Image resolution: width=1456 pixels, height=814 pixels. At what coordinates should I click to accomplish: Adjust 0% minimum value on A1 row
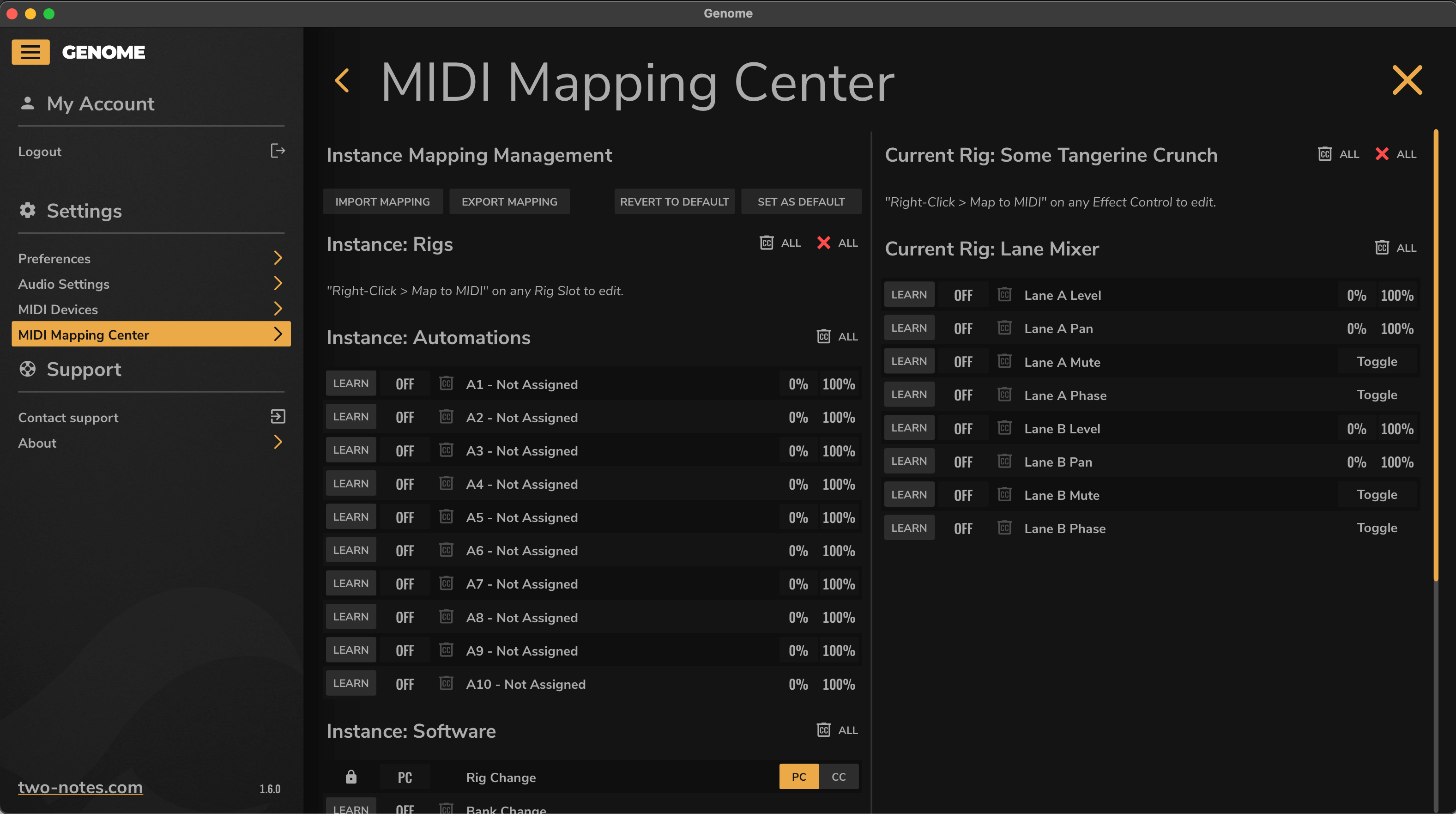pyautogui.click(x=798, y=384)
